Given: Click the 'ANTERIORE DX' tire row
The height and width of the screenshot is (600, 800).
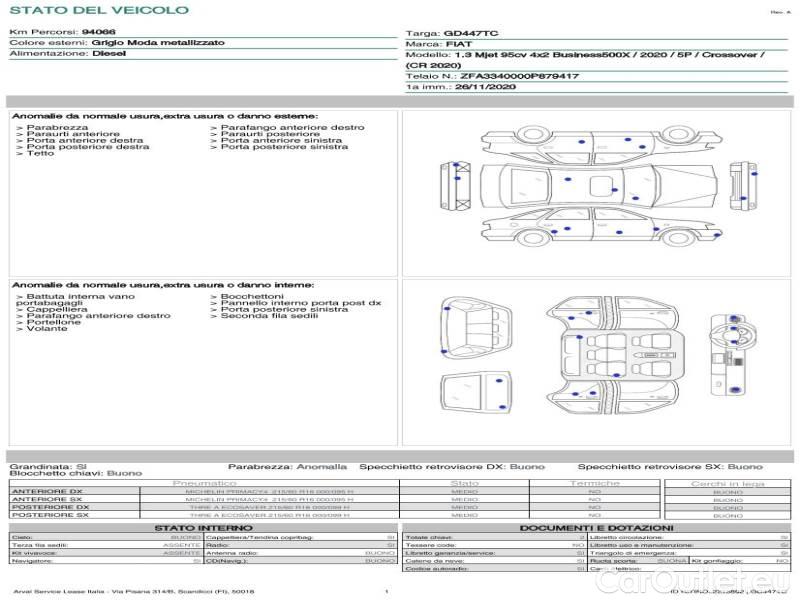Looking at the screenshot, I should 200,492.
